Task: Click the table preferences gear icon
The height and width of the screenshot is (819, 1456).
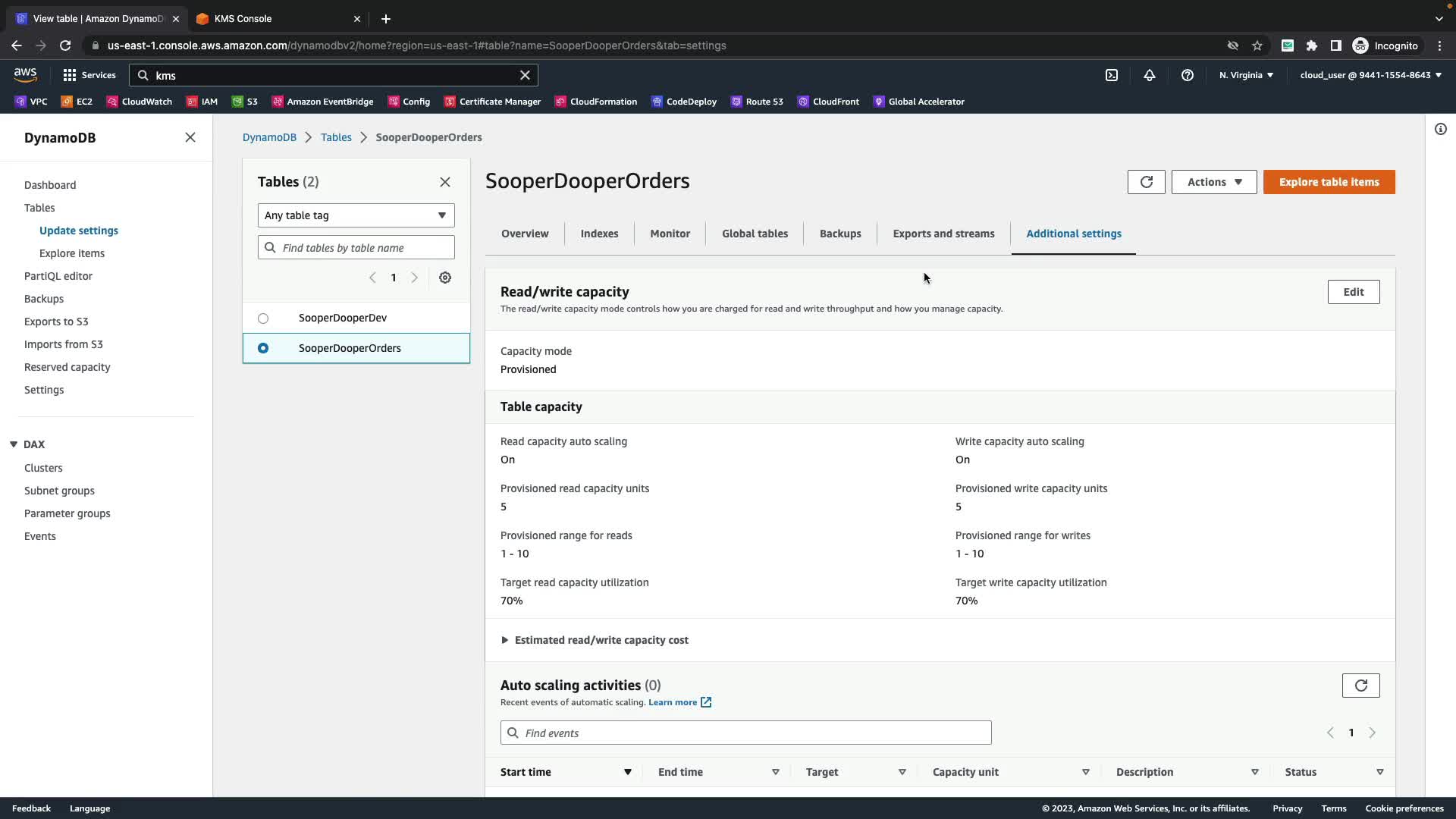Action: pyautogui.click(x=445, y=278)
